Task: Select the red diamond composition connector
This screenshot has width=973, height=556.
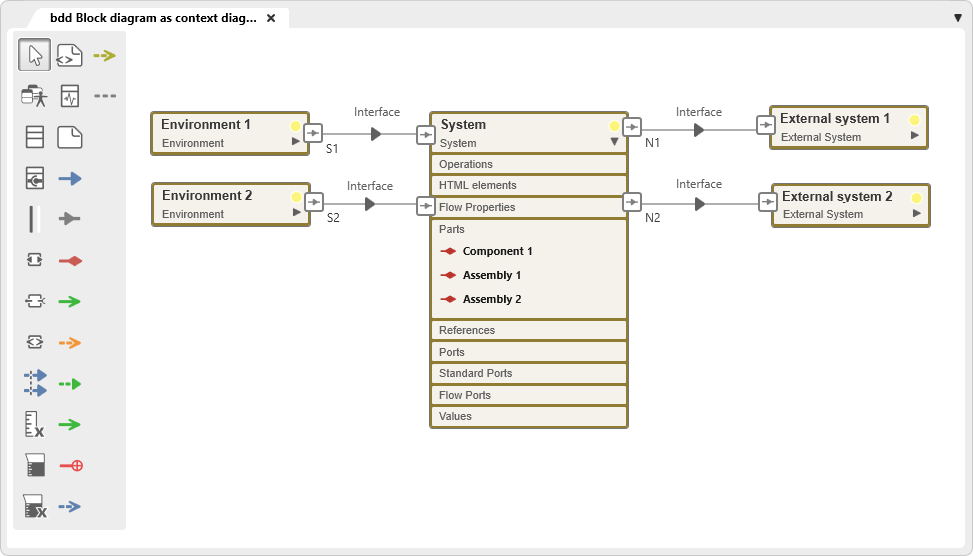Action: pyautogui.click(x=69, y=260)
